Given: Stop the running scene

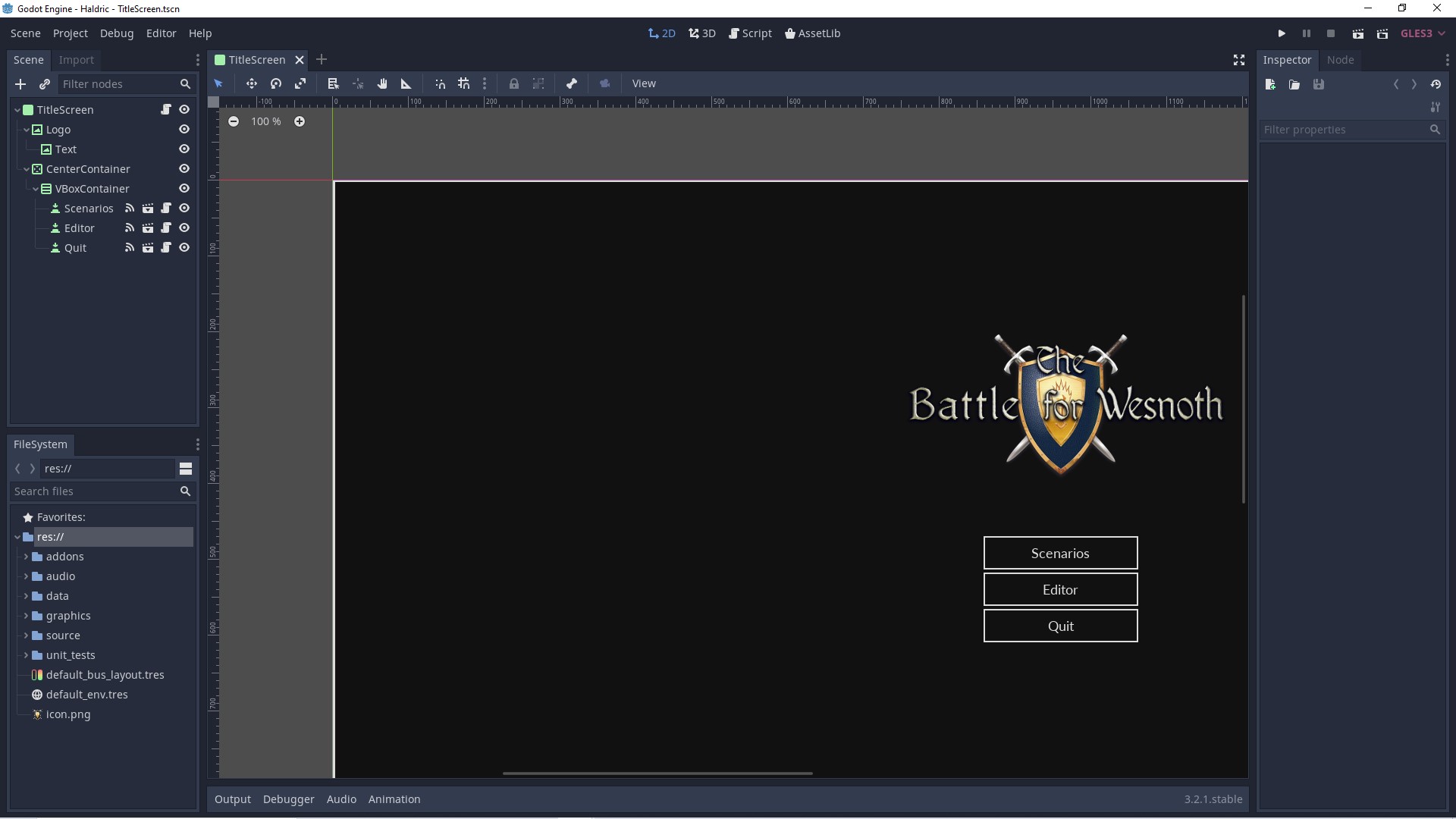Looking at the screenshot, I should pos(1330,33).
